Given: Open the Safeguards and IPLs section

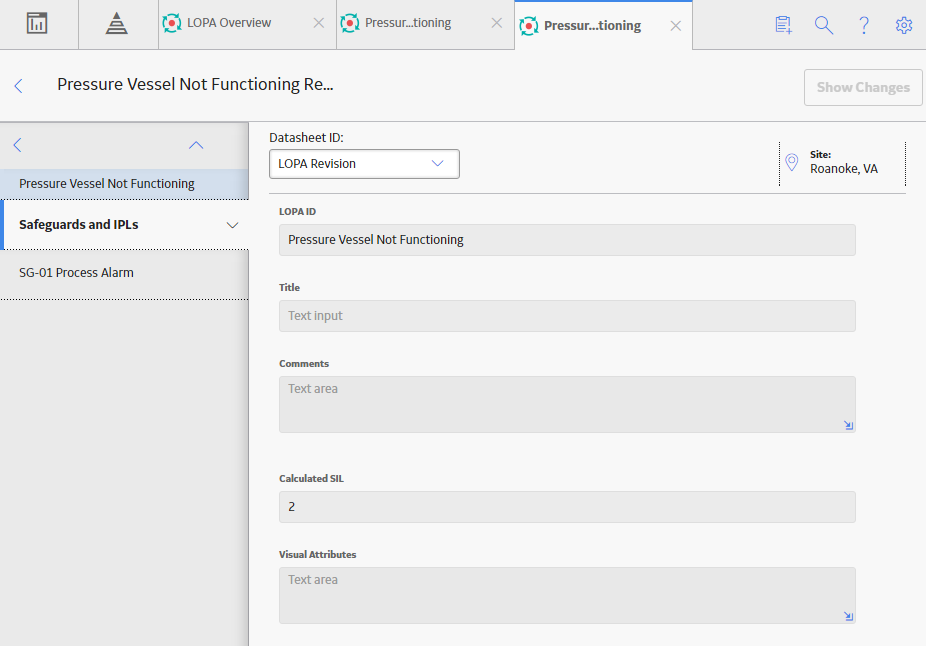Looking at the screenshot, I should point(124,224).
